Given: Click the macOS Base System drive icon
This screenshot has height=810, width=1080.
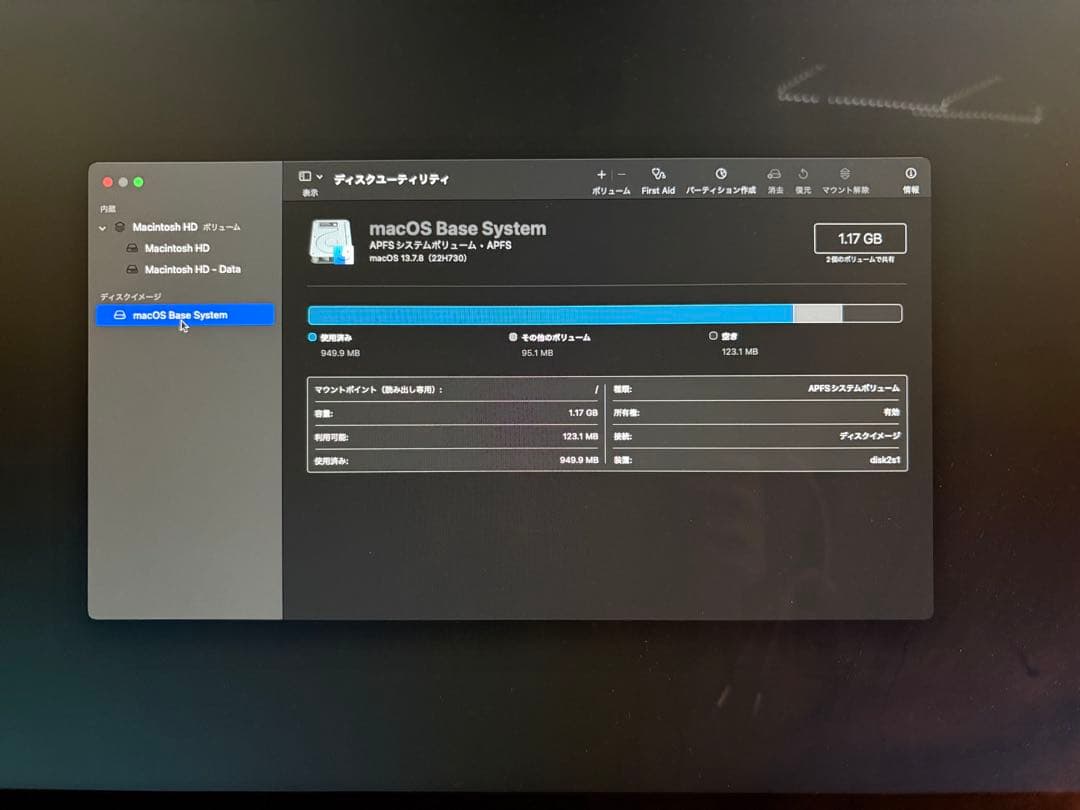Looking at the screenshot, I should point(330,241).
